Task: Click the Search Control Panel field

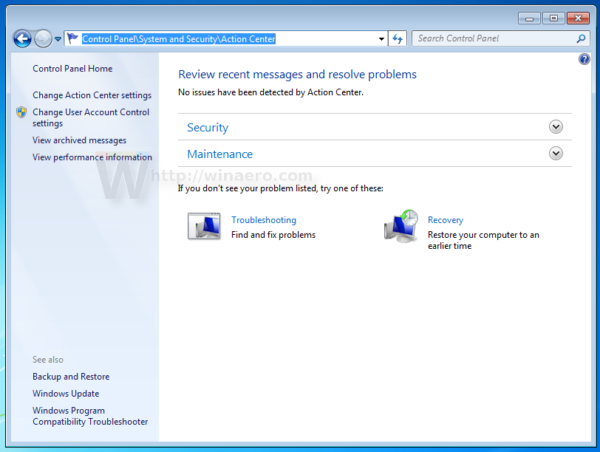Action: 501,39
